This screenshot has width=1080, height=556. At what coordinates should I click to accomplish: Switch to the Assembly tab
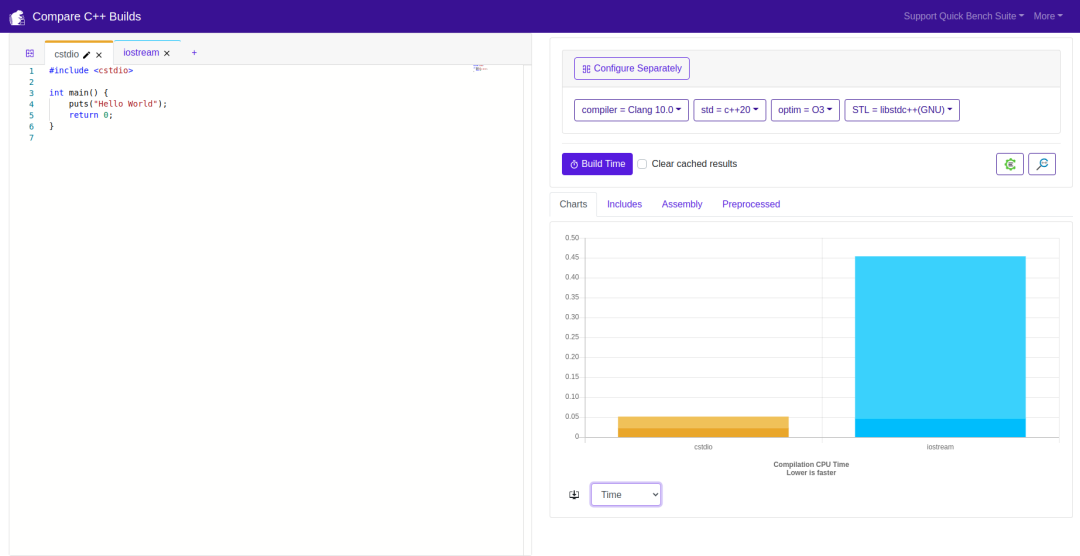(681, 204)
